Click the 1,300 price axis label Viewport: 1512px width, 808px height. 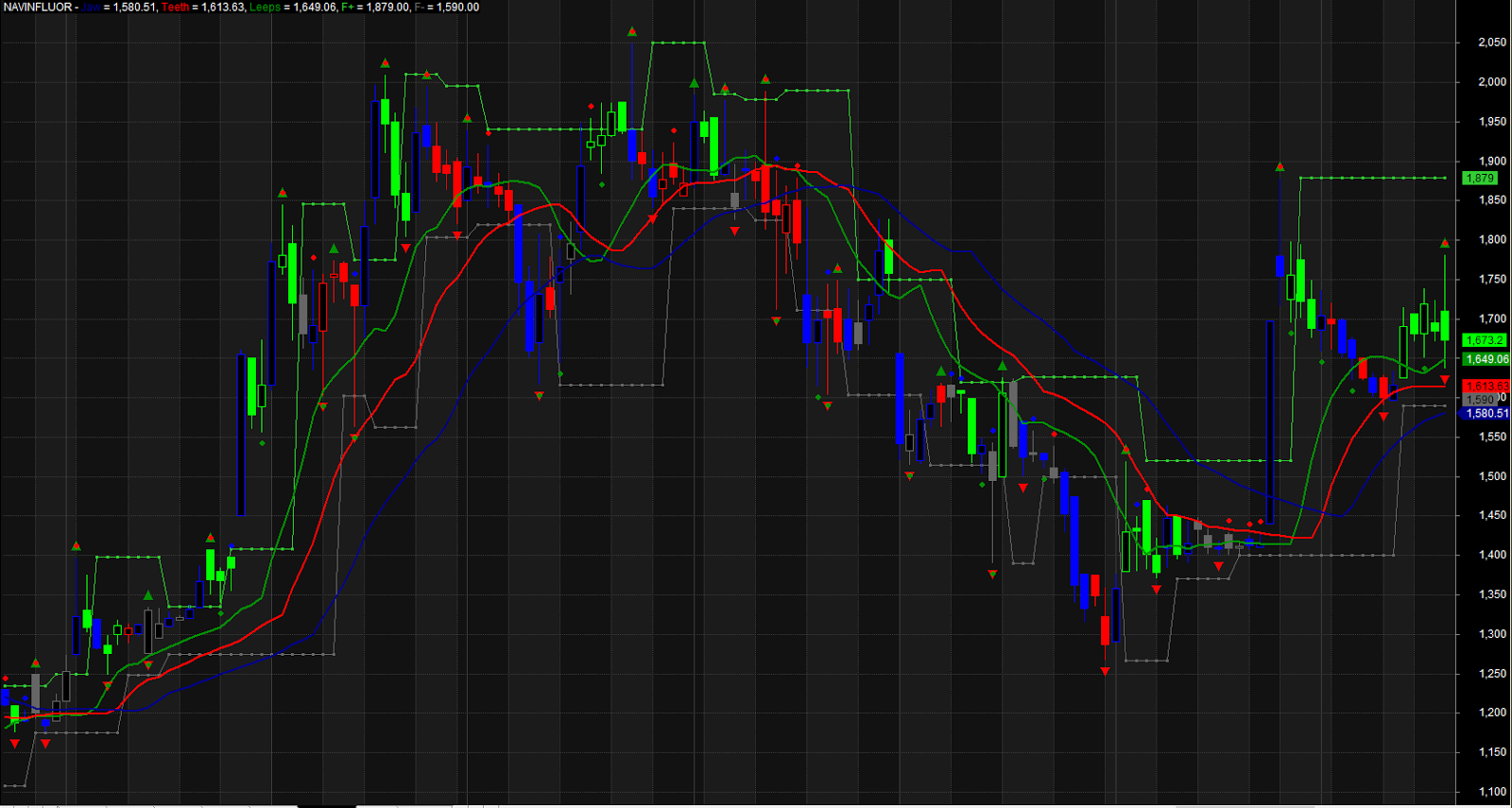[1492, 635]
